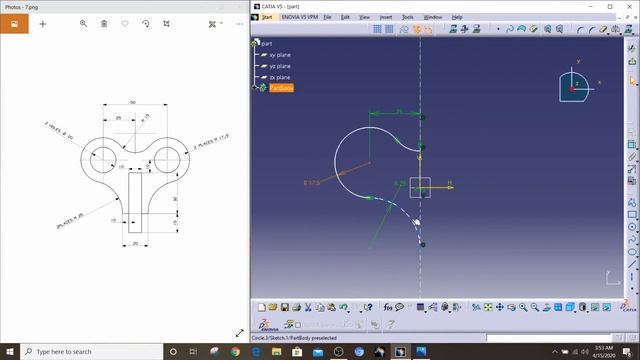
Task: Open the See more ellipsis in Photos
Action: tap(240, 24)
